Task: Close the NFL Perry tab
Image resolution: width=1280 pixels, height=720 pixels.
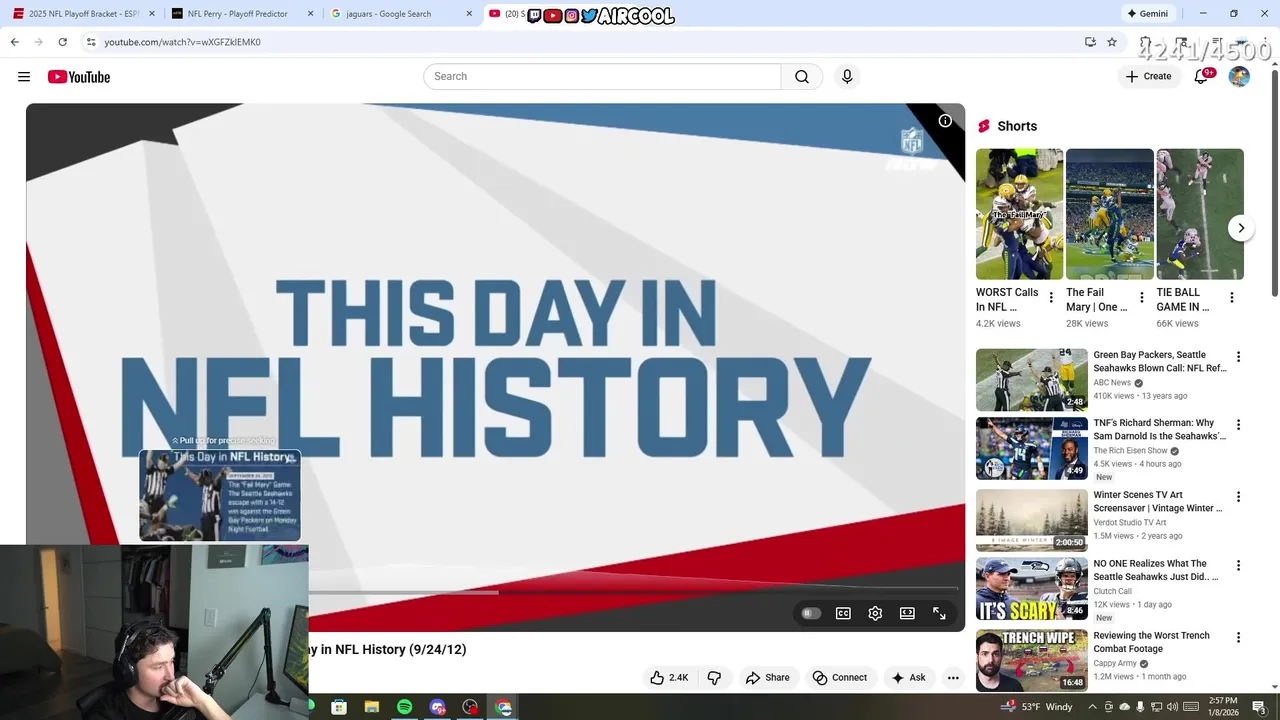Action: [310, 14]
